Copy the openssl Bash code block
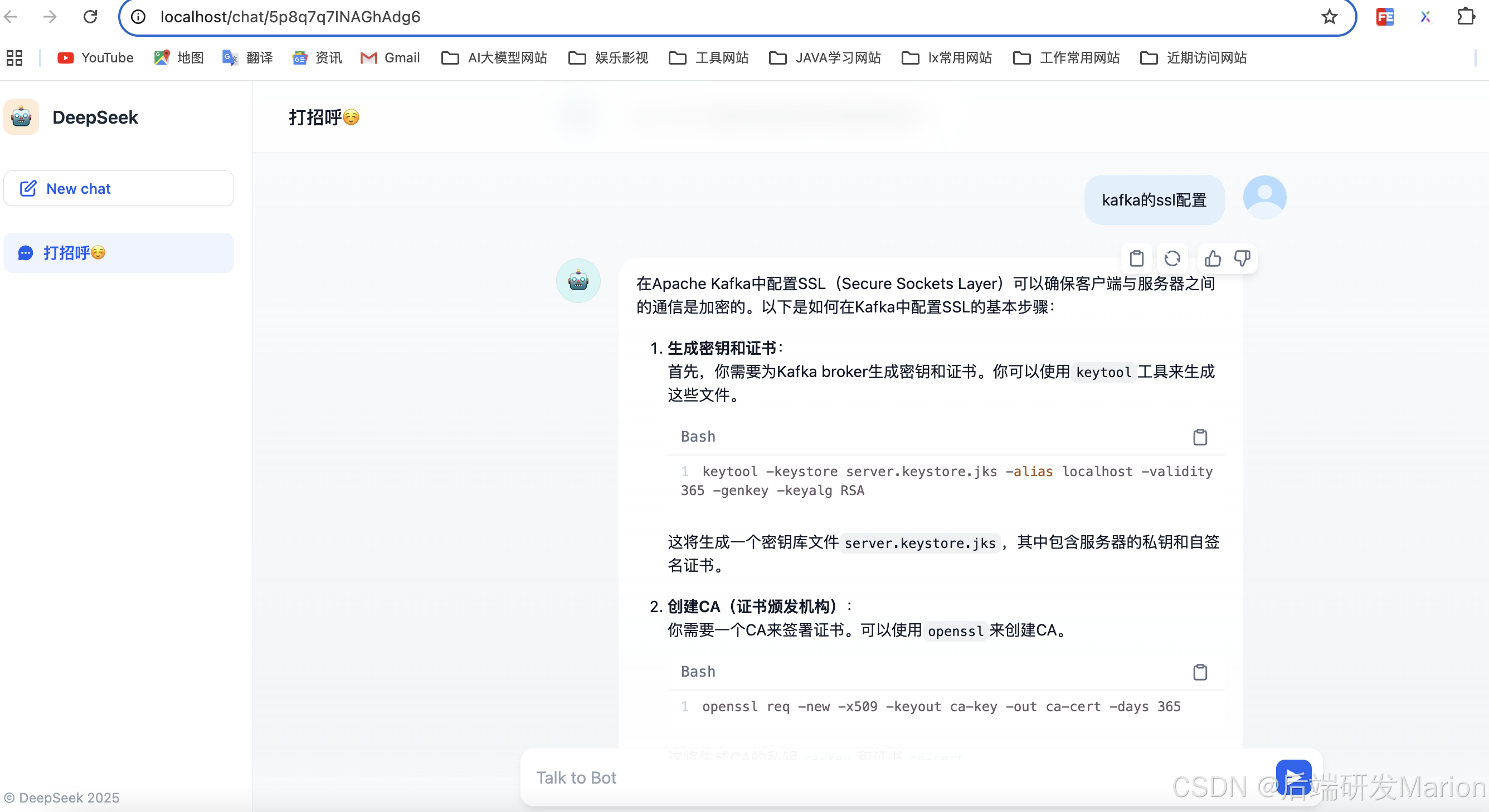This screenshot has width=1489, height=812. coord(1200,672)
